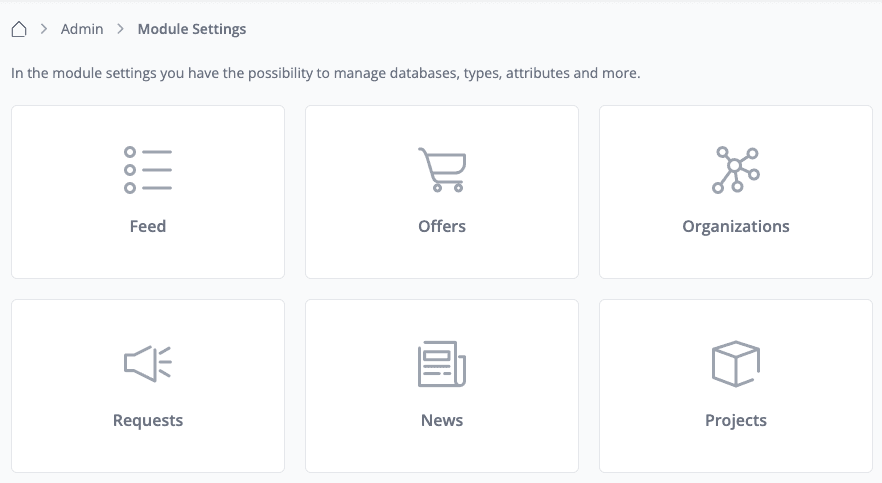Open the Feed module label
882x483 pixels.
[x=148, y=226]
